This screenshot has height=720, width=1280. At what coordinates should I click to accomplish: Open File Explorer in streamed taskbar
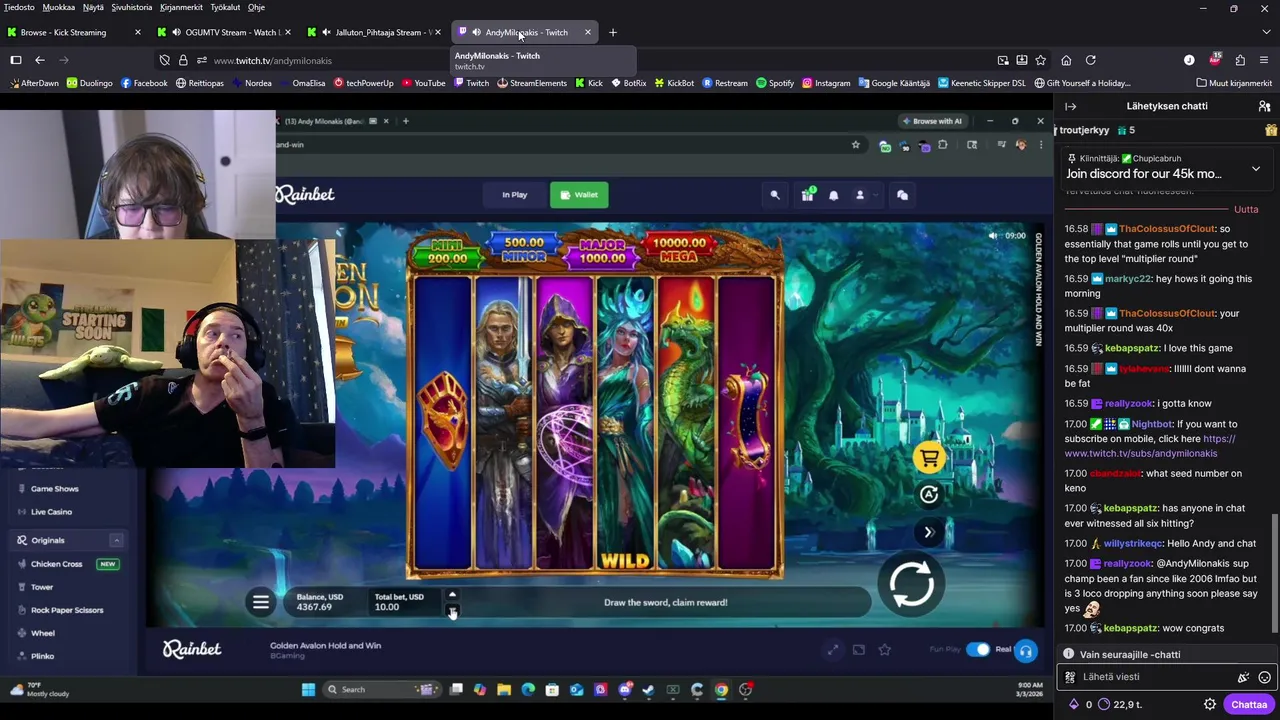coord(504,689)
